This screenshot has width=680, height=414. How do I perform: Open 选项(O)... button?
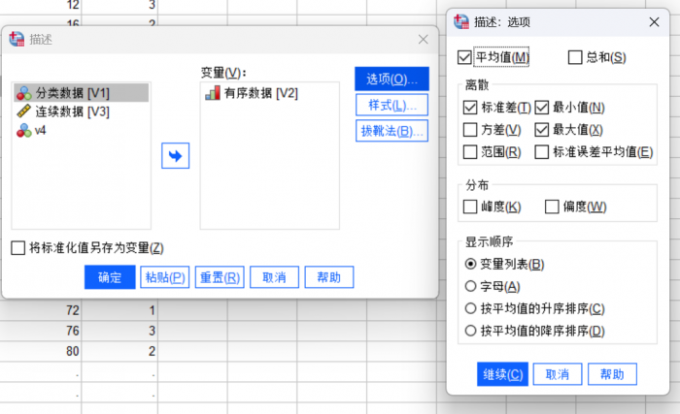coord(392,79)
